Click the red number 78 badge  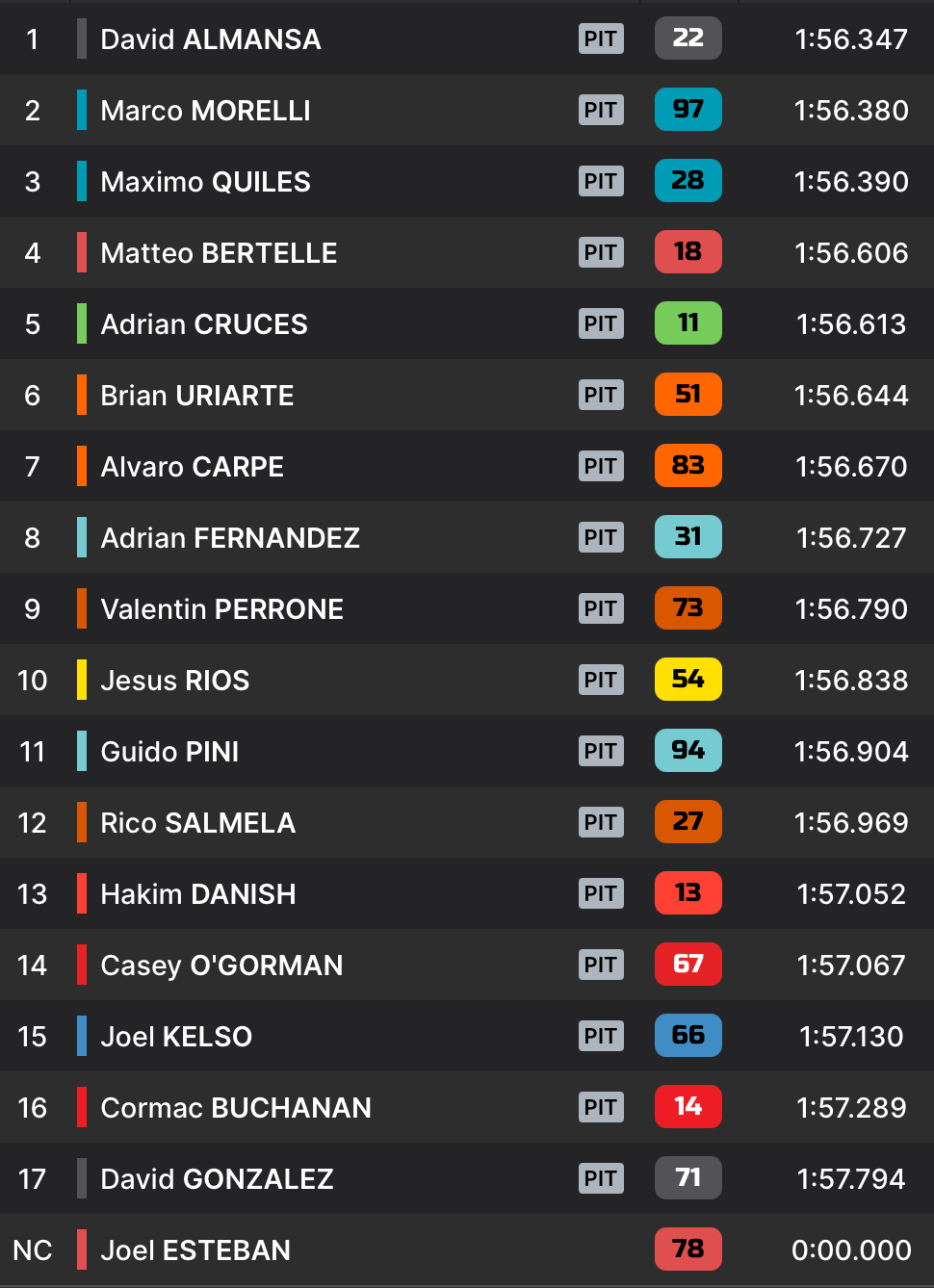click(x=688, y=1249)
